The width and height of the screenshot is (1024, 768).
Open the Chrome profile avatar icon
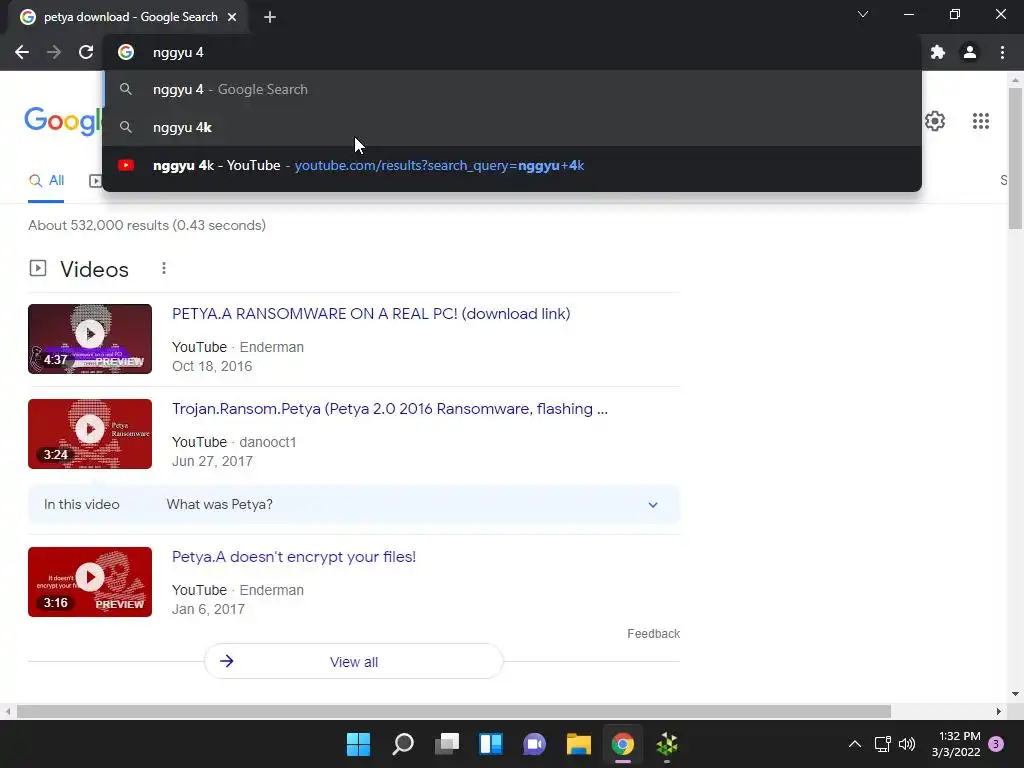click(x=970, y=52)
